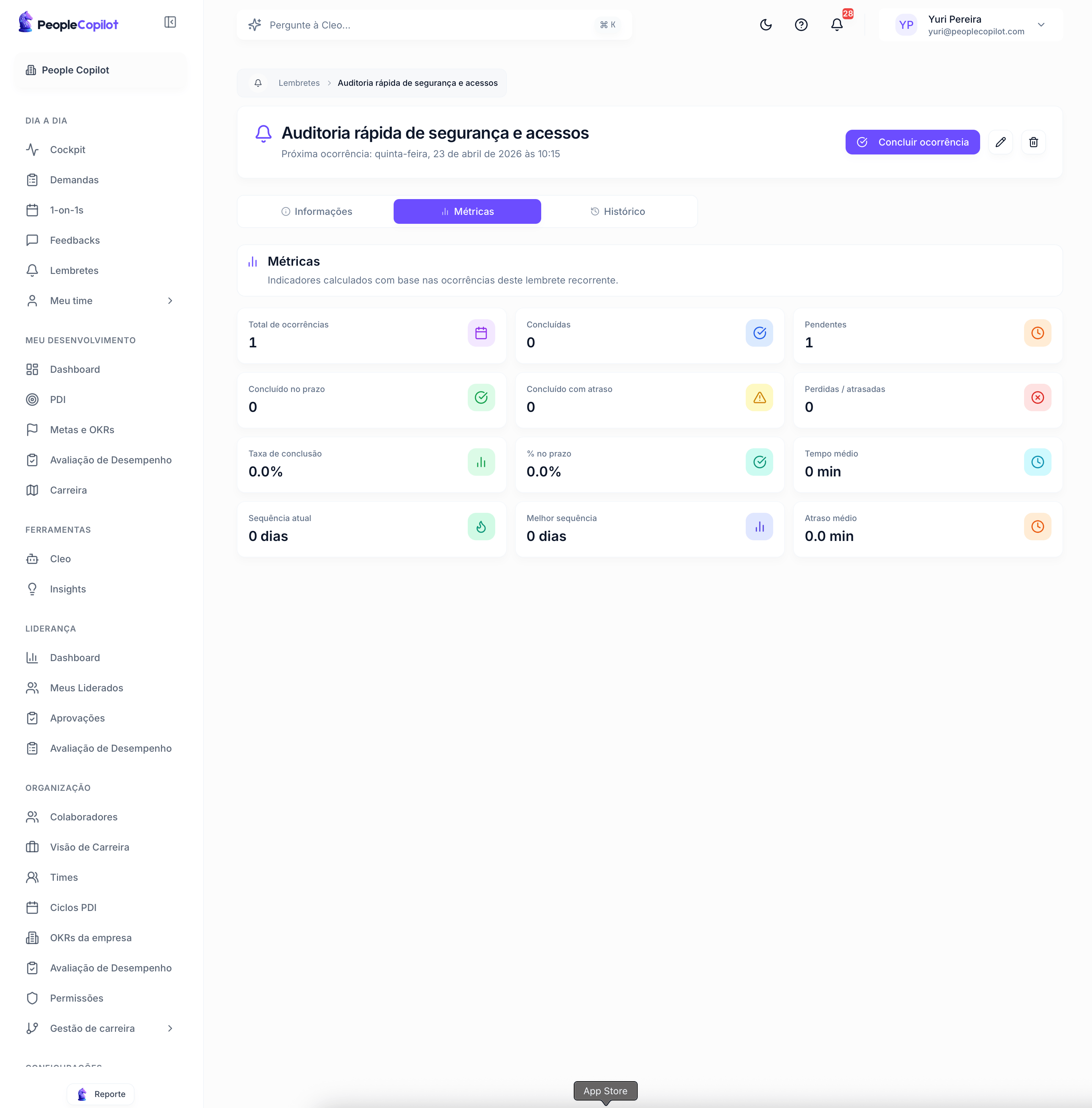Click the Meu time person icon
The width and height of the screenshot is (1092, 1108).
click(32, 301)
